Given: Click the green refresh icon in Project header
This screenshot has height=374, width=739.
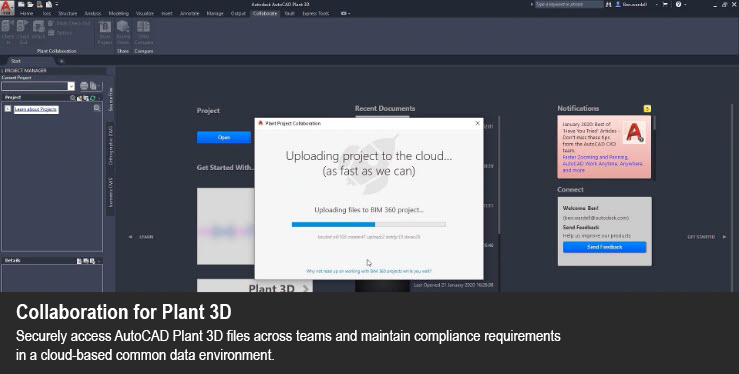Looking at the screenshot, I should pyautogui.click(x=92, y=98).
